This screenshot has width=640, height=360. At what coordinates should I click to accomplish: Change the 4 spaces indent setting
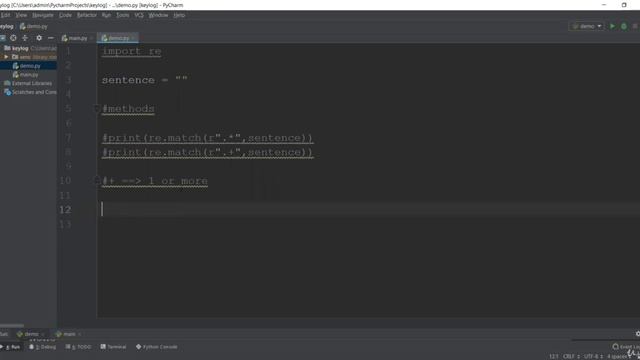pyautogui.click(x=617, y=356)
